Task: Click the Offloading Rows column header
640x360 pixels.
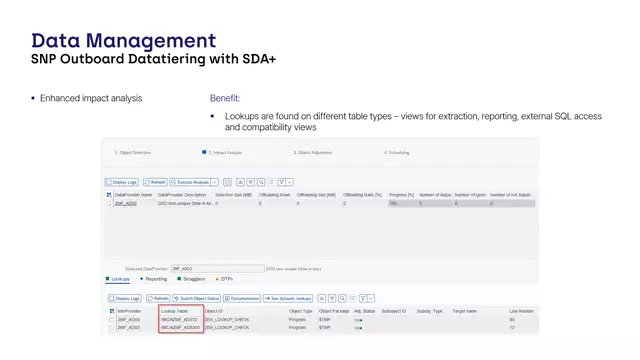Action: point(274,195)
